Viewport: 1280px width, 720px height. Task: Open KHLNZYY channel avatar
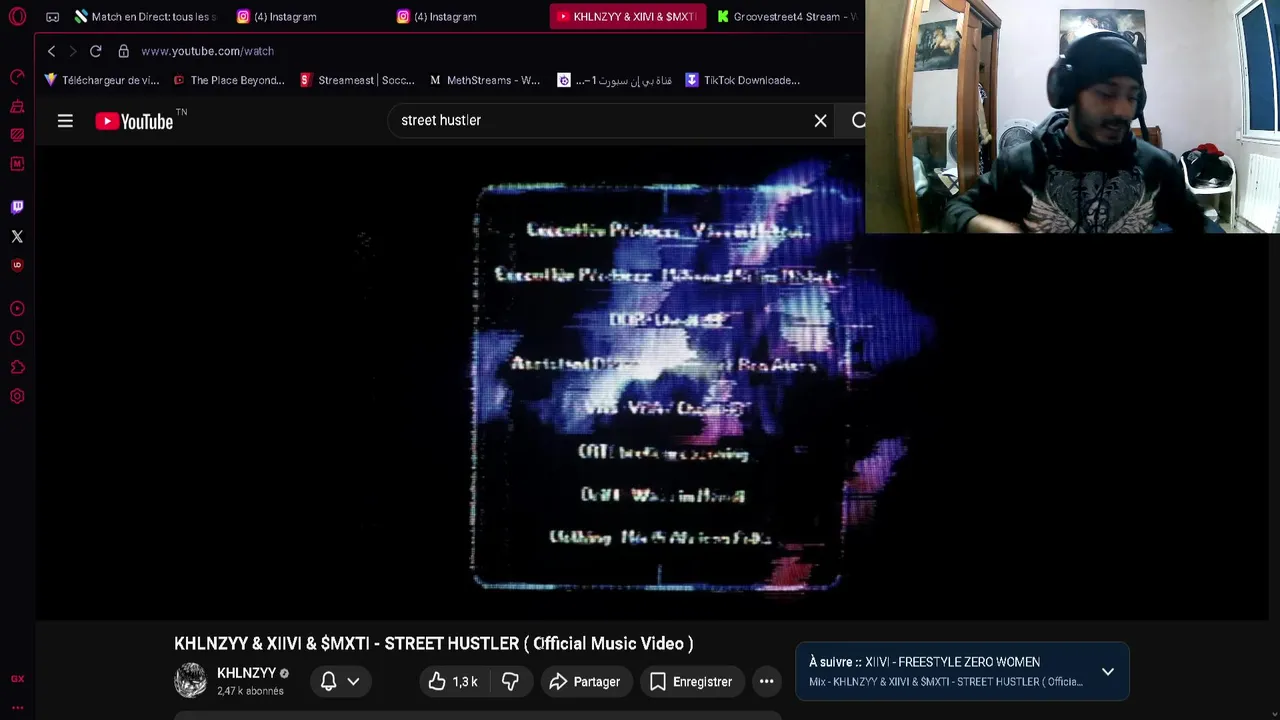point(190,681)
